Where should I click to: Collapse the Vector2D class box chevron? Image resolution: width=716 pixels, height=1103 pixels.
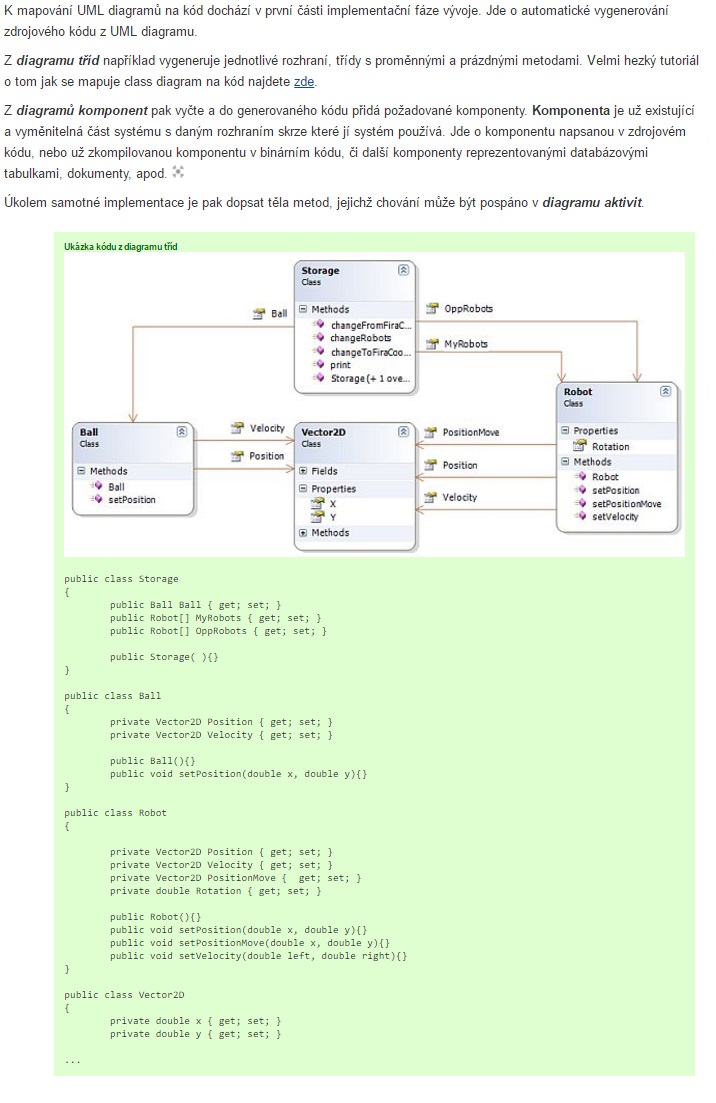[403, 432]
